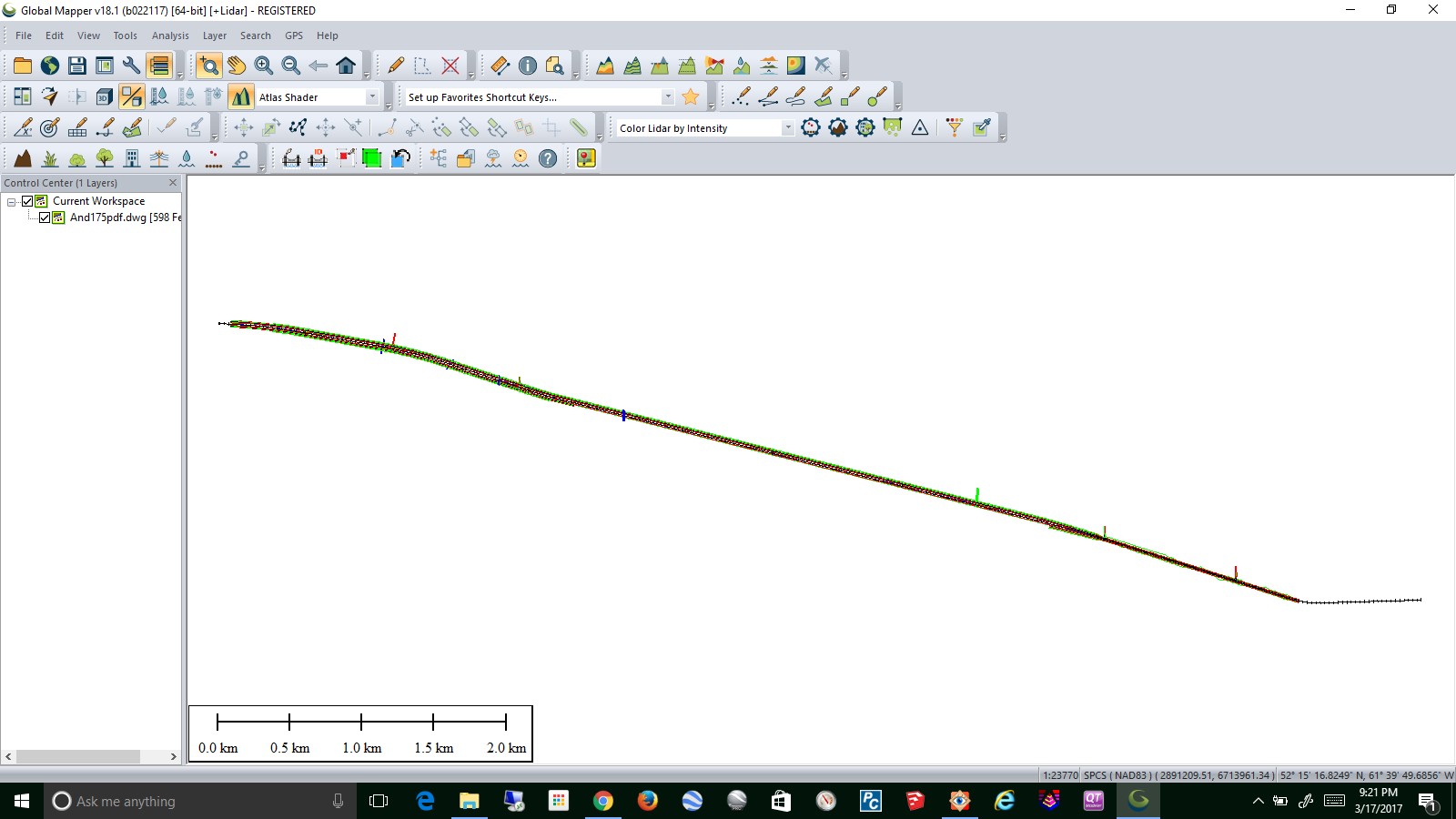Image resolution: width=1456 pixels, height=819 pixels.
Task: Classify Lidar as high vegetation tree icon
Action: 105,158
